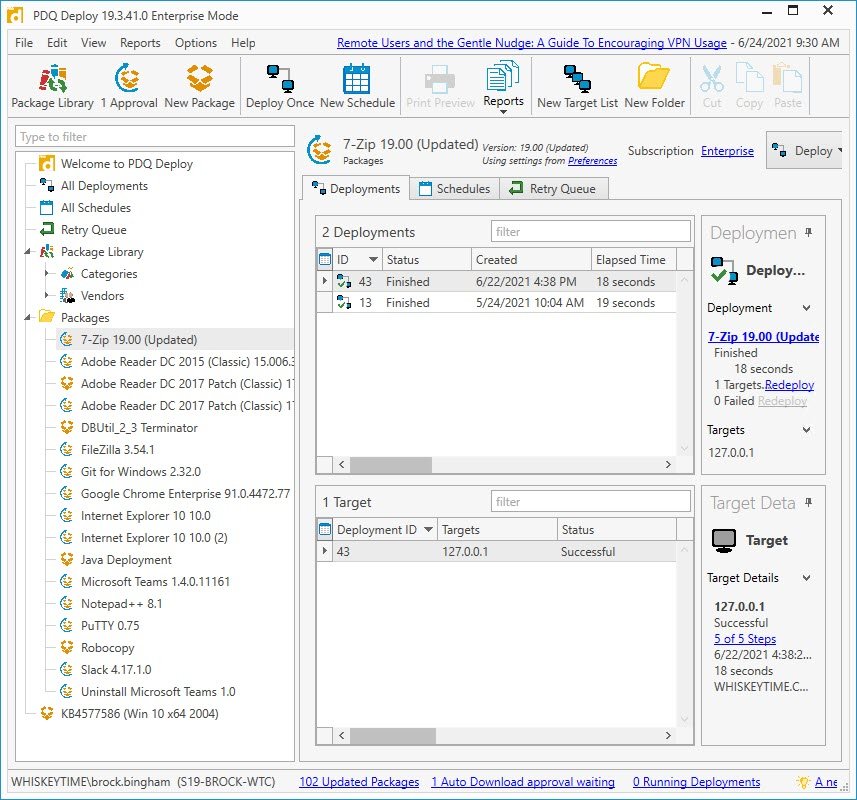
Task: Expand the row for deployment 13
Action: pos(323,302)
